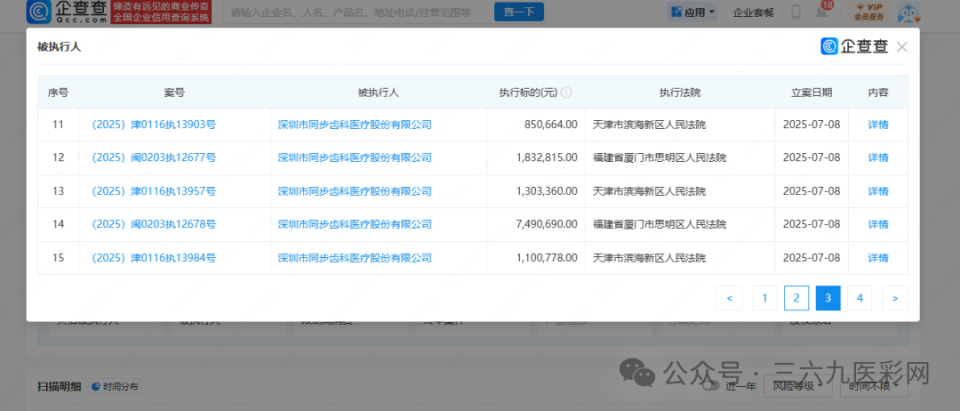This screenshot has height=411, width=960.
Task: Click amount 1,100,778.00
Action: click(547, 258)
